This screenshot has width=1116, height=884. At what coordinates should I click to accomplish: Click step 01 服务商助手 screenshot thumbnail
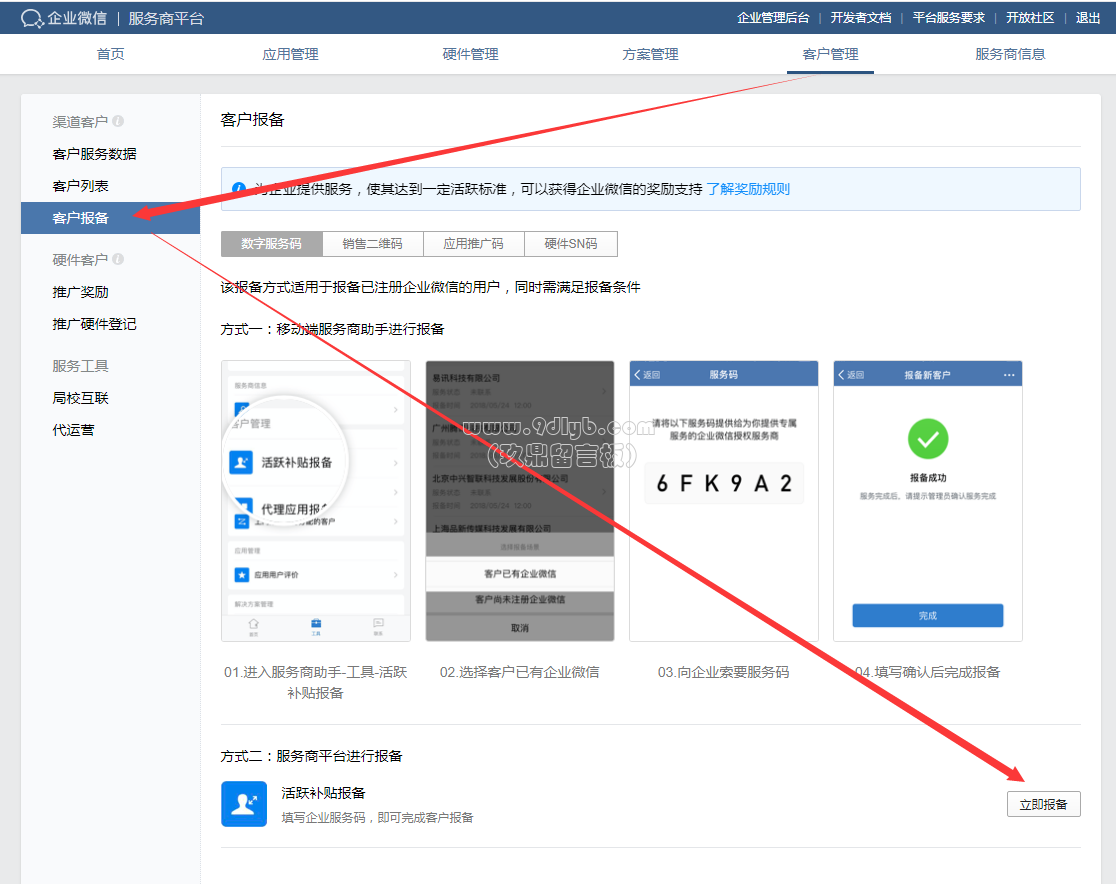tap(316, 501)
